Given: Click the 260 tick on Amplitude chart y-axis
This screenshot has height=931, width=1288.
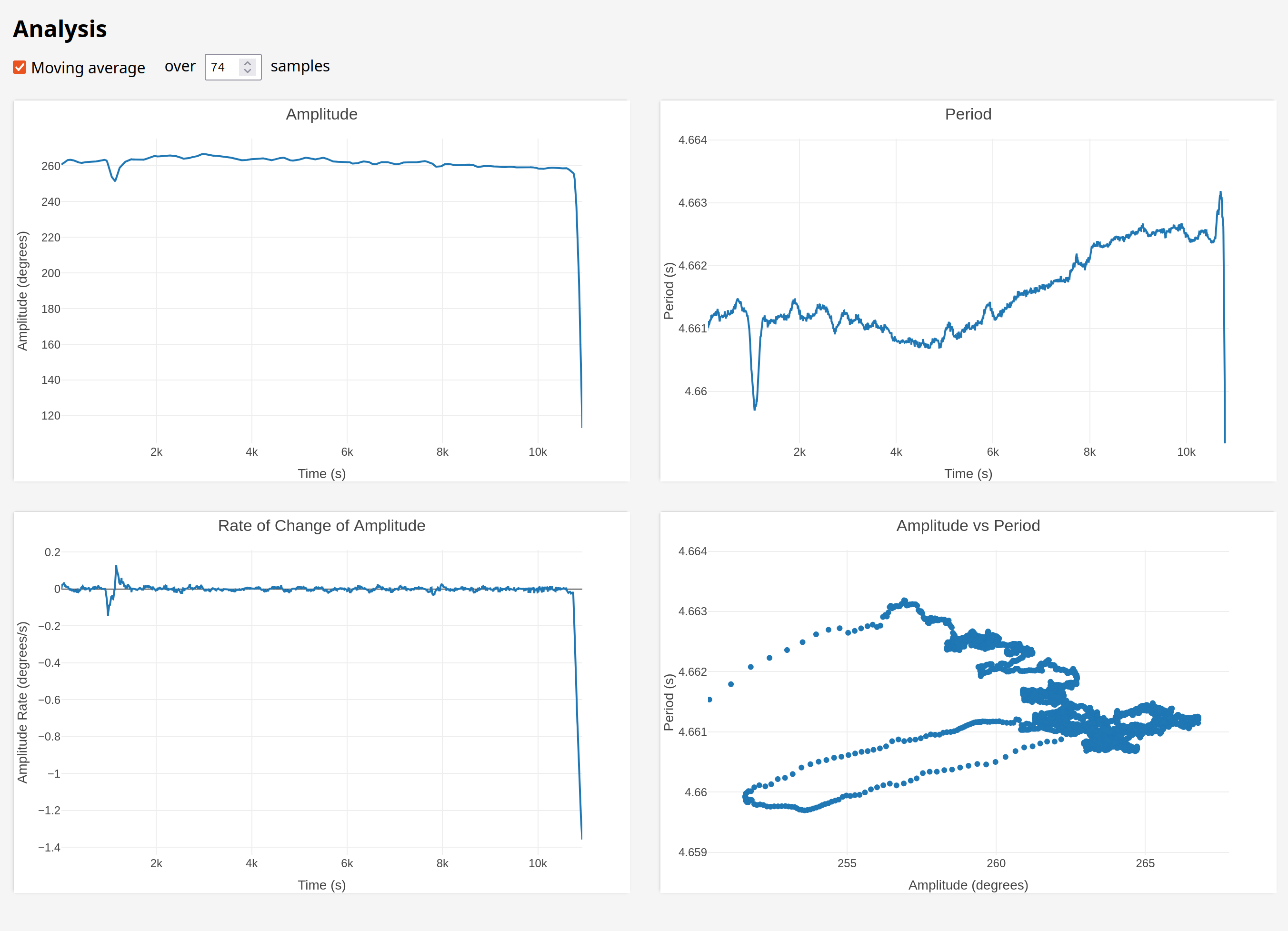Looking at the screenshot, I should 50,166.
